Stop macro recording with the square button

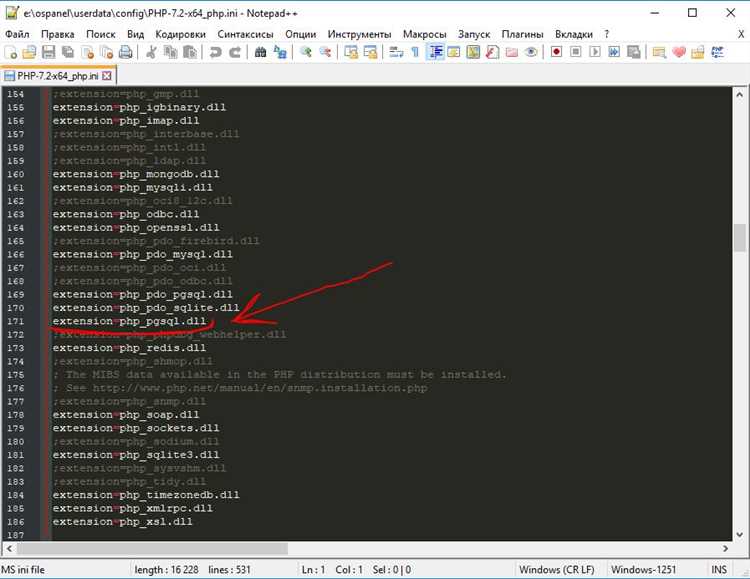(x=575, y=51)
